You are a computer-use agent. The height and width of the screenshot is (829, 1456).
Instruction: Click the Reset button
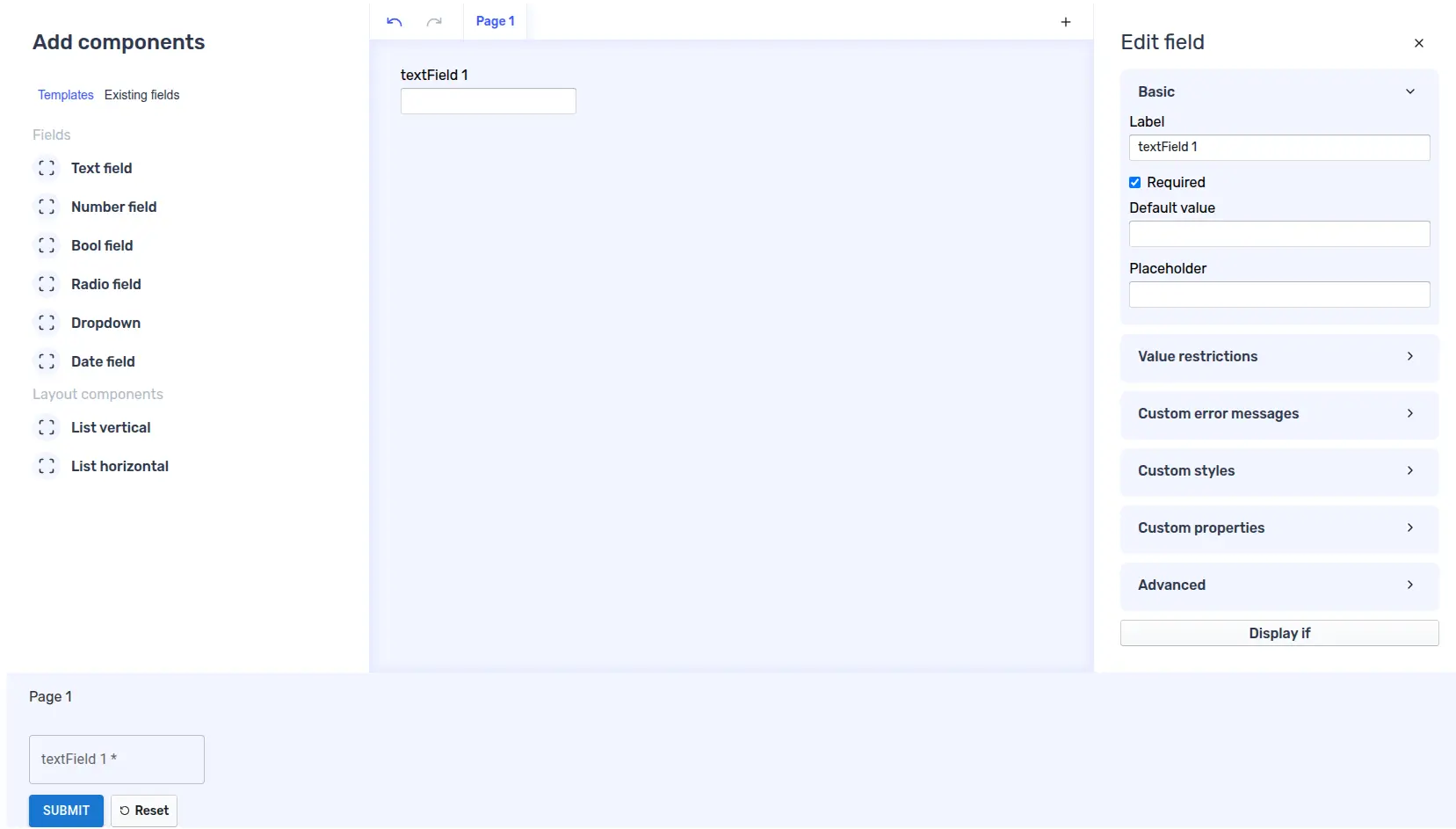[144, 811]
